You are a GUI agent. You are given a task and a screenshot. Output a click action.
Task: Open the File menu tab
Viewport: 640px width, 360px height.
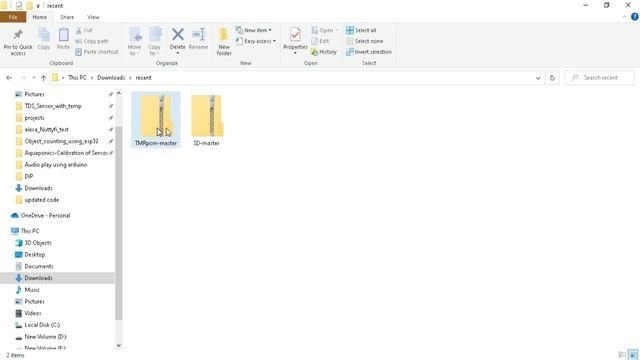point(13,17)
